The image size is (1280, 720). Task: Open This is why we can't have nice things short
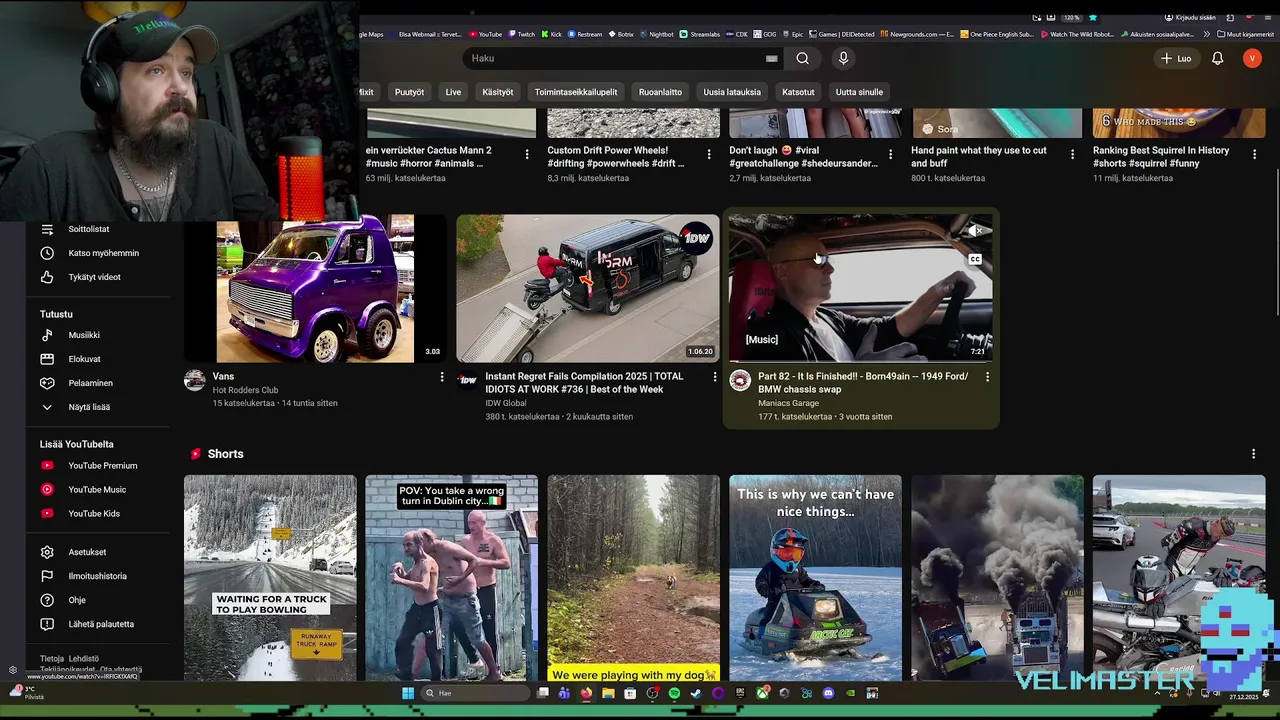815,578
